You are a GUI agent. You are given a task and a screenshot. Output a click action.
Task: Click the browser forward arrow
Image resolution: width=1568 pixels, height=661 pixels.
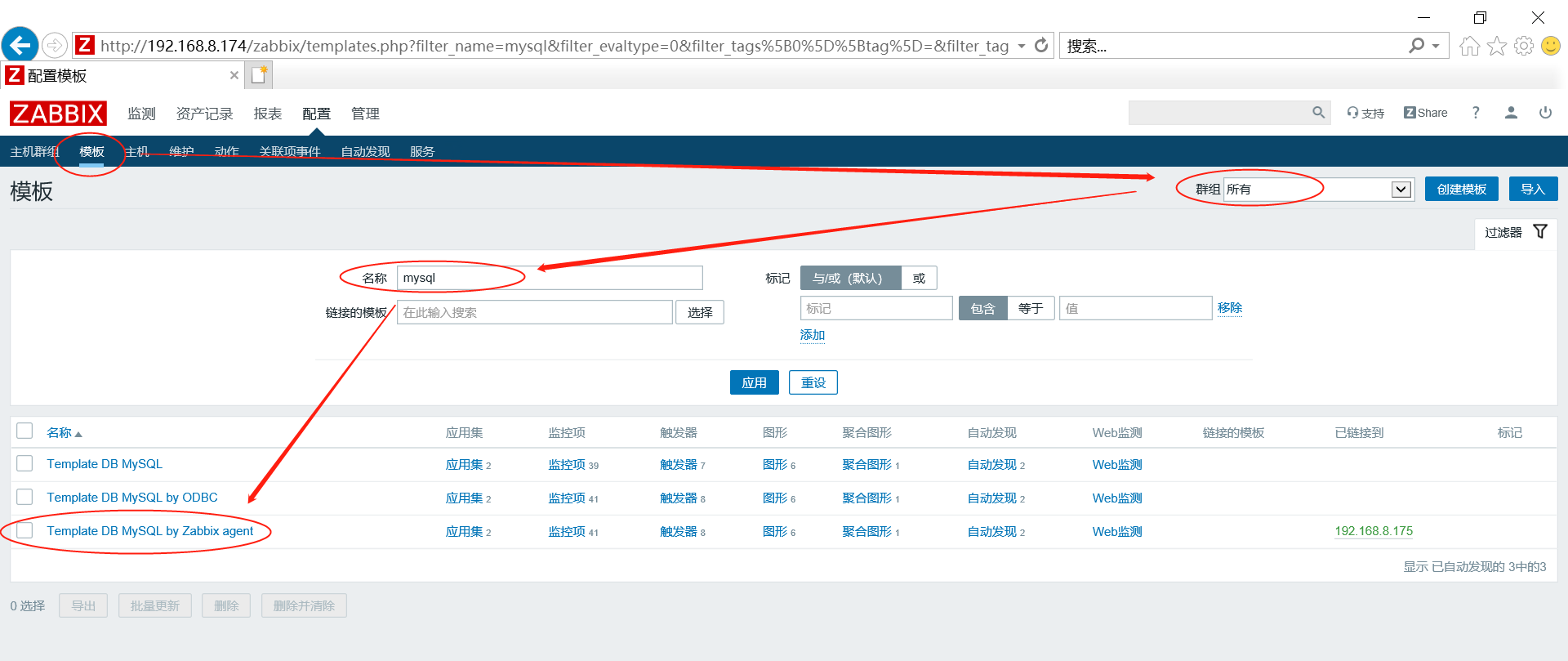pyautogui.click(x=55, y=45)
